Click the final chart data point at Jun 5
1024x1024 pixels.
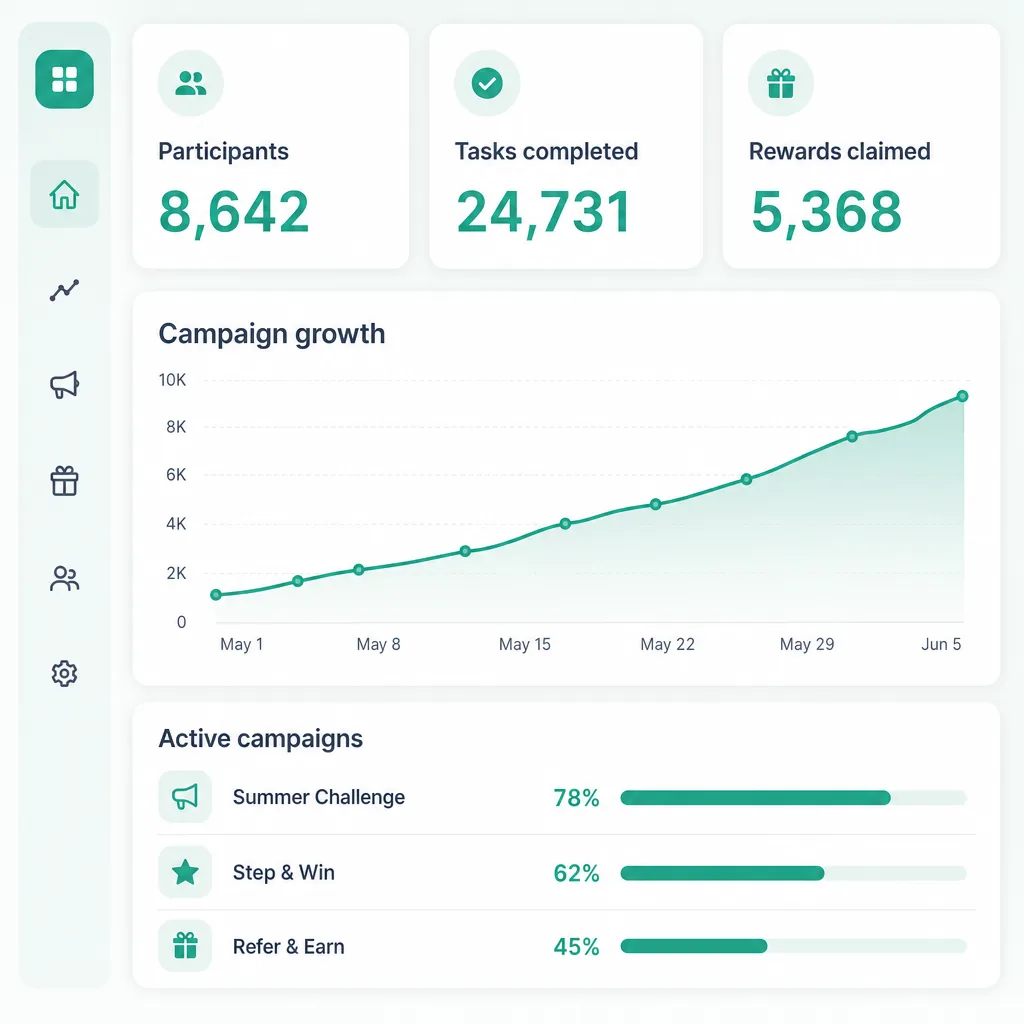(x=962, y=396)
